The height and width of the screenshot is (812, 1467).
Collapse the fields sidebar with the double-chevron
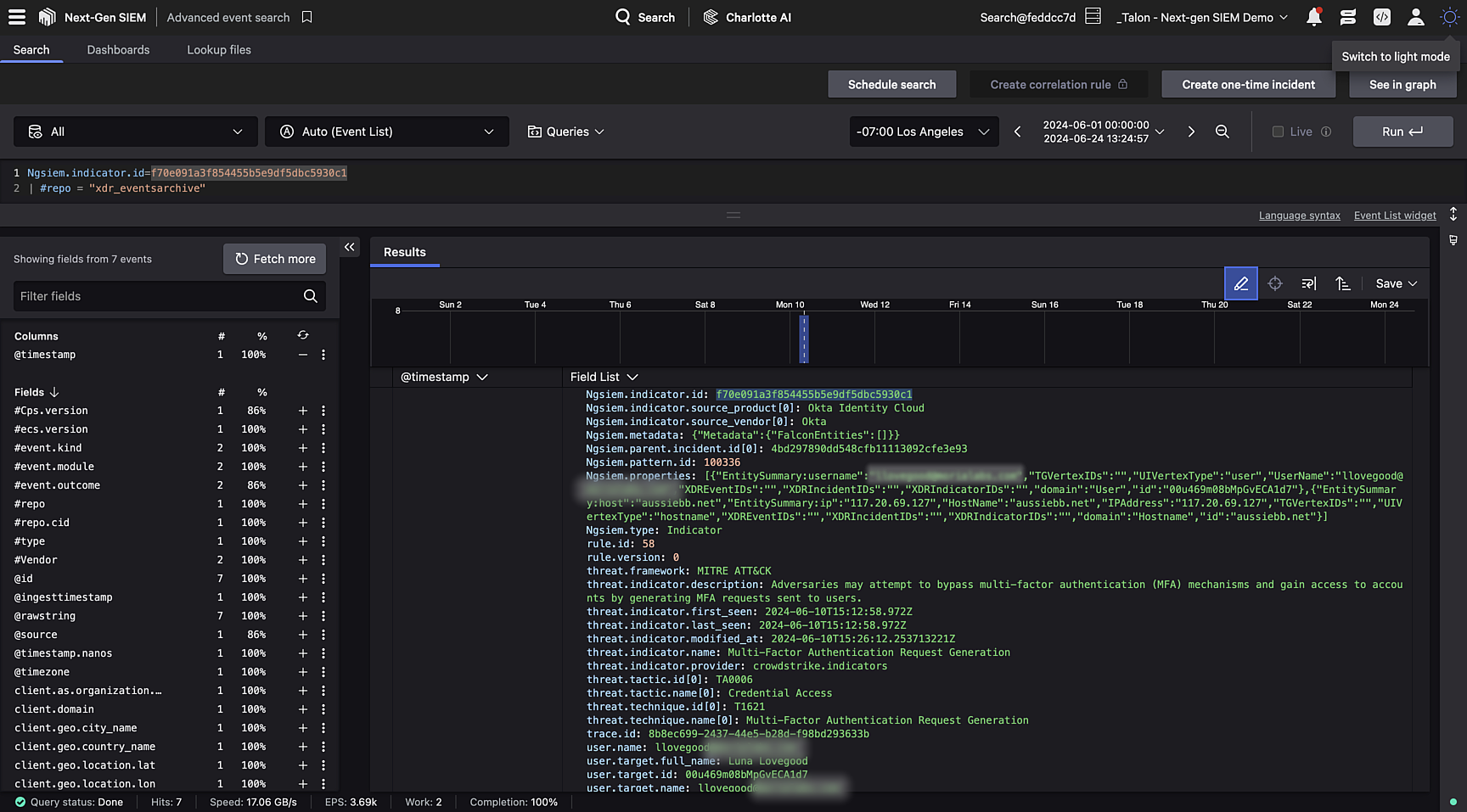click(x=349, y=247)
